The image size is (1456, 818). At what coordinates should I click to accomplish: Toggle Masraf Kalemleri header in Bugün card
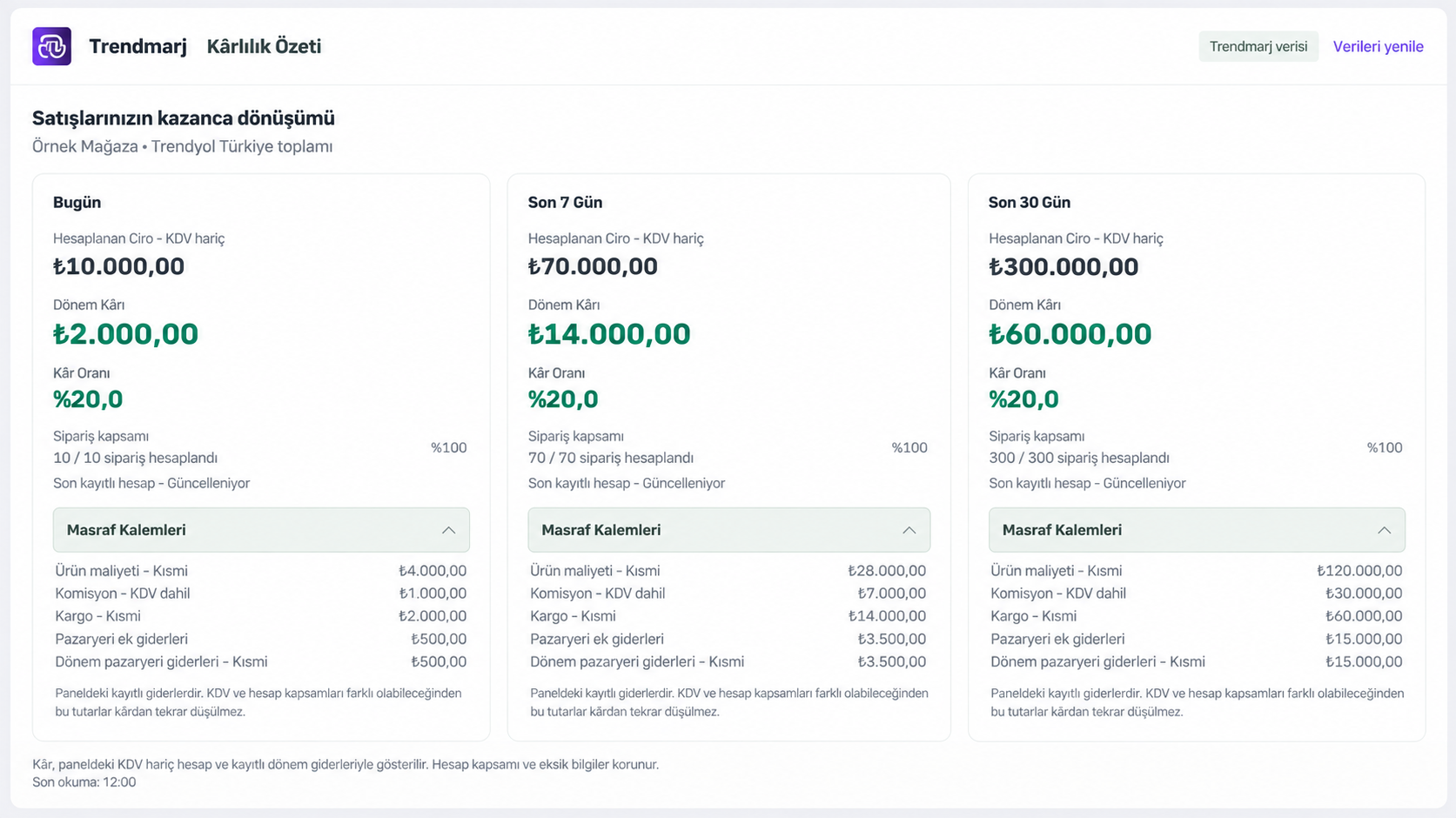[261, 530]
